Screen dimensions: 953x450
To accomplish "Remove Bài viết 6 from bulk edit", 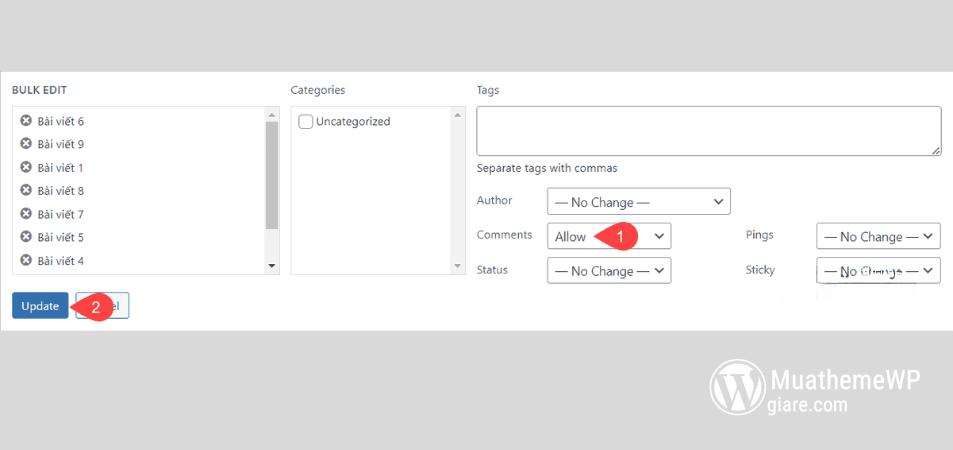I will (x=26, y=121).
